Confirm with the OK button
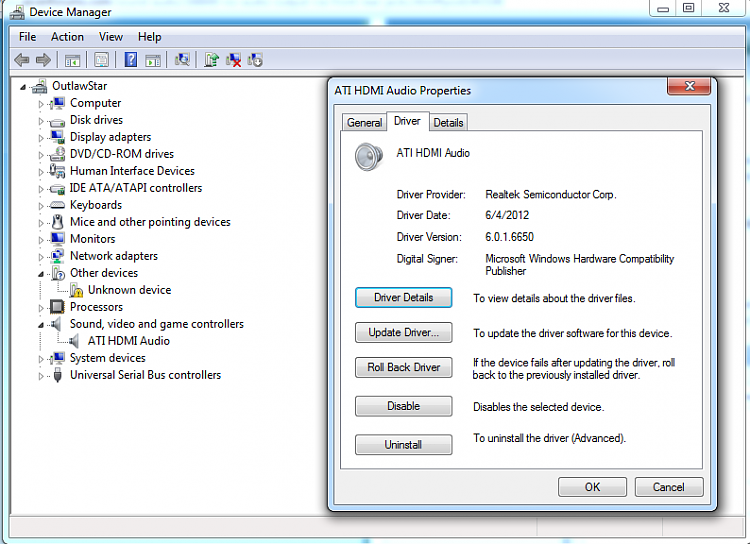This screenshot has width=750, height=544. click(x=592, y=487)
